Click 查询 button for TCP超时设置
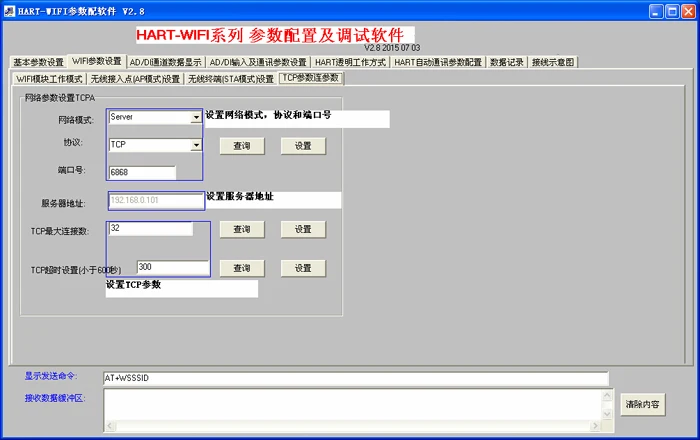This screenshot has width=700, height=440. (242, 268)
